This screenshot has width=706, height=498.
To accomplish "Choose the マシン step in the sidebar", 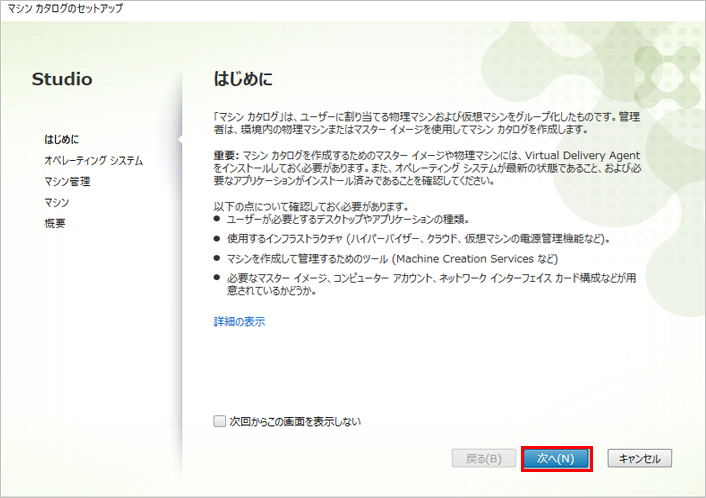I will coord(56,202).
